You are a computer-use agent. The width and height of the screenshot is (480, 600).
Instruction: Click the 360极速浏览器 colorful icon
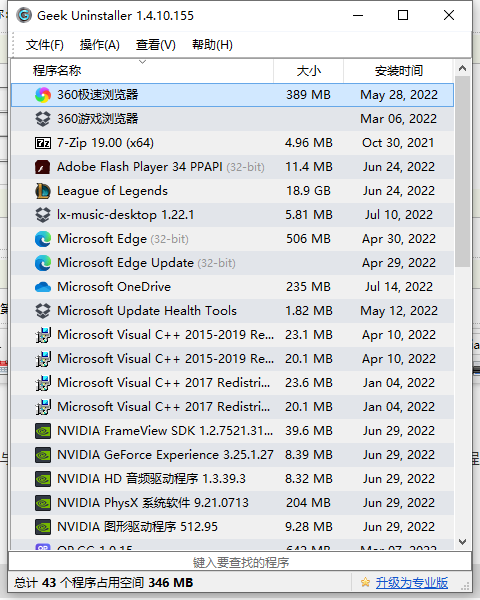coord(43,95)
